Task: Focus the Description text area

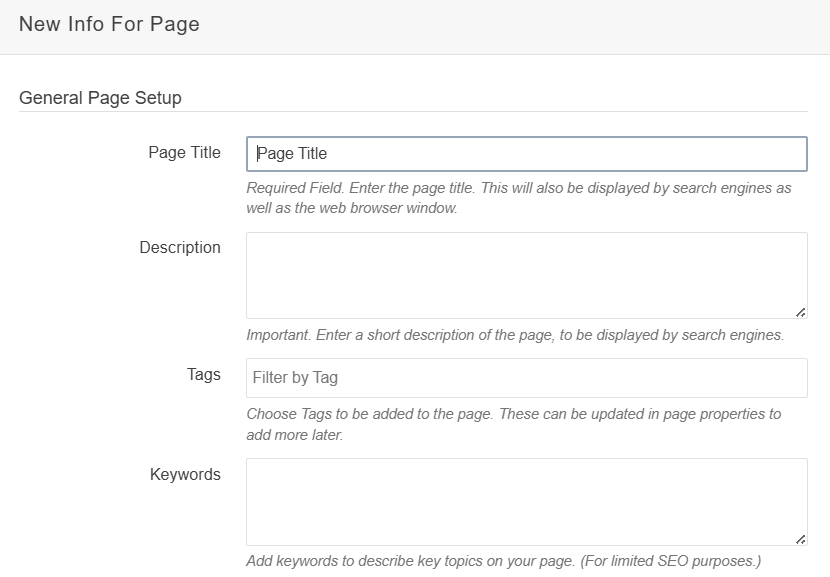Action: coord(526,275)
